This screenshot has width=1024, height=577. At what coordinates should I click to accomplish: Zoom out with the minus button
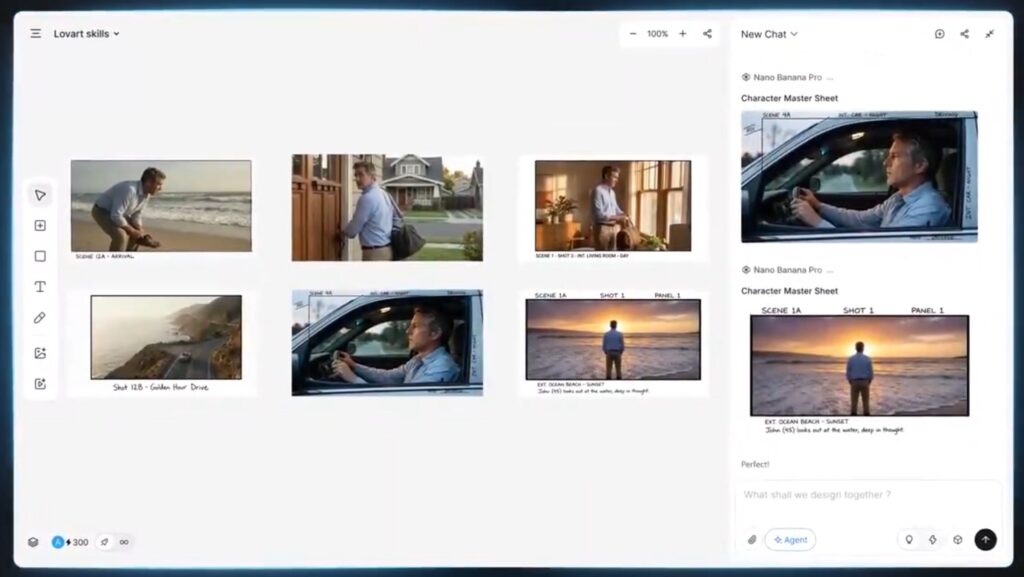pos(633,34)
